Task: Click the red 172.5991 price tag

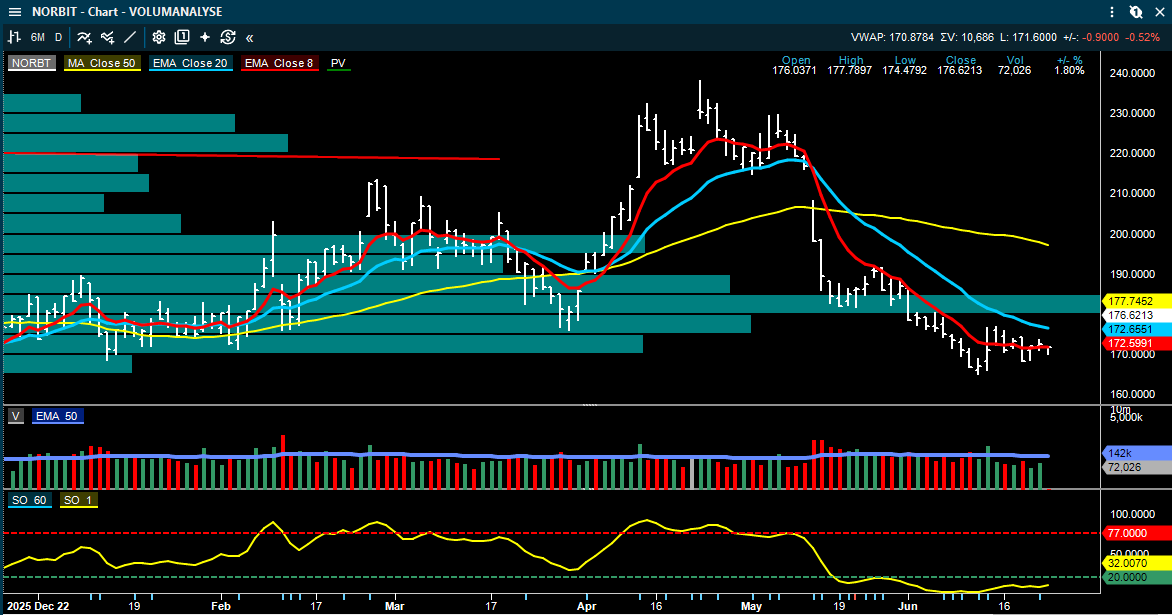Action: tap(1135, 344)
